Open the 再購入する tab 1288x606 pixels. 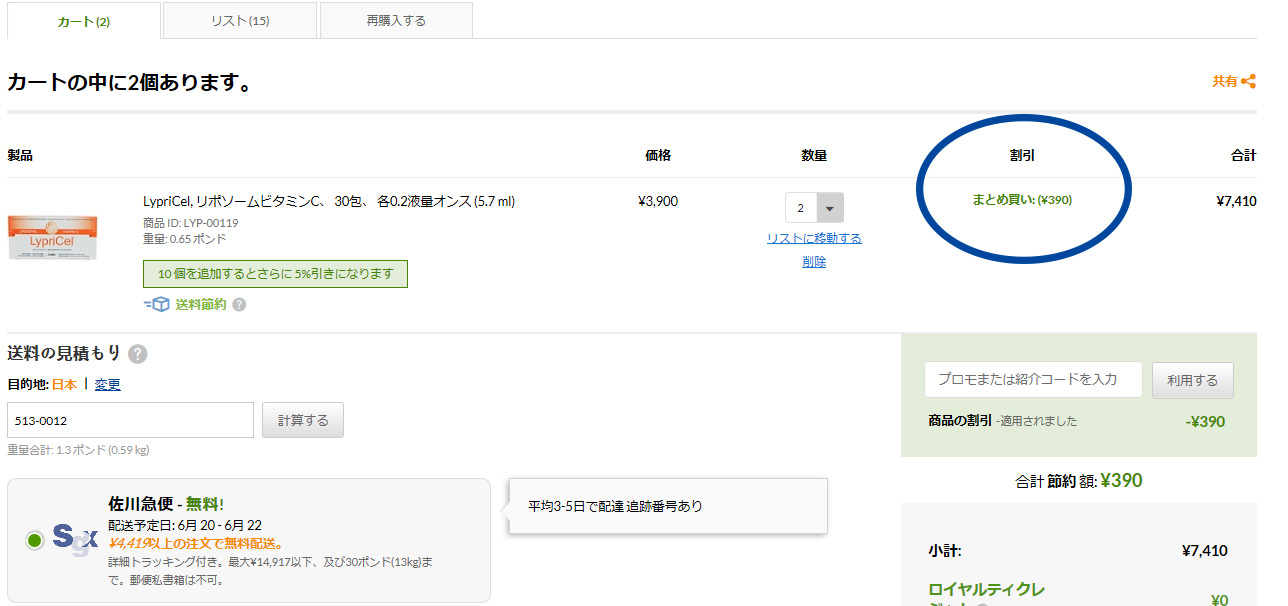(396, 21)
